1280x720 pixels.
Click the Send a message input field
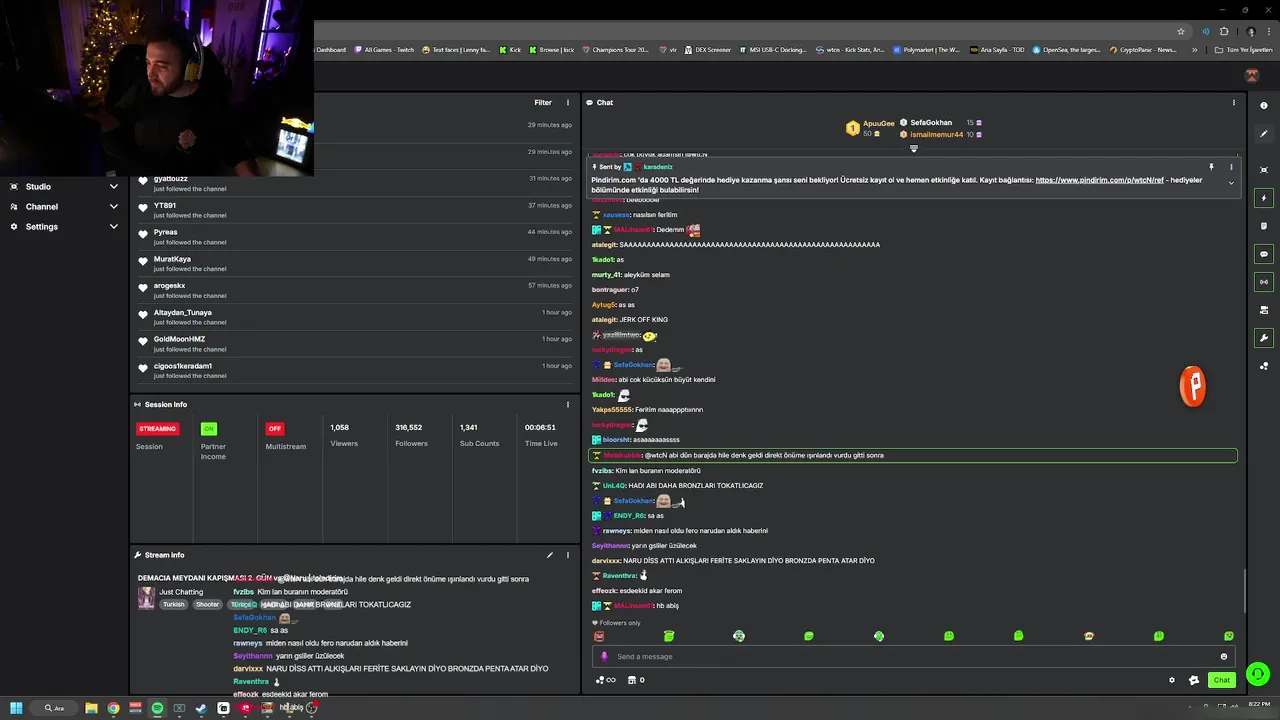[915, 657]
